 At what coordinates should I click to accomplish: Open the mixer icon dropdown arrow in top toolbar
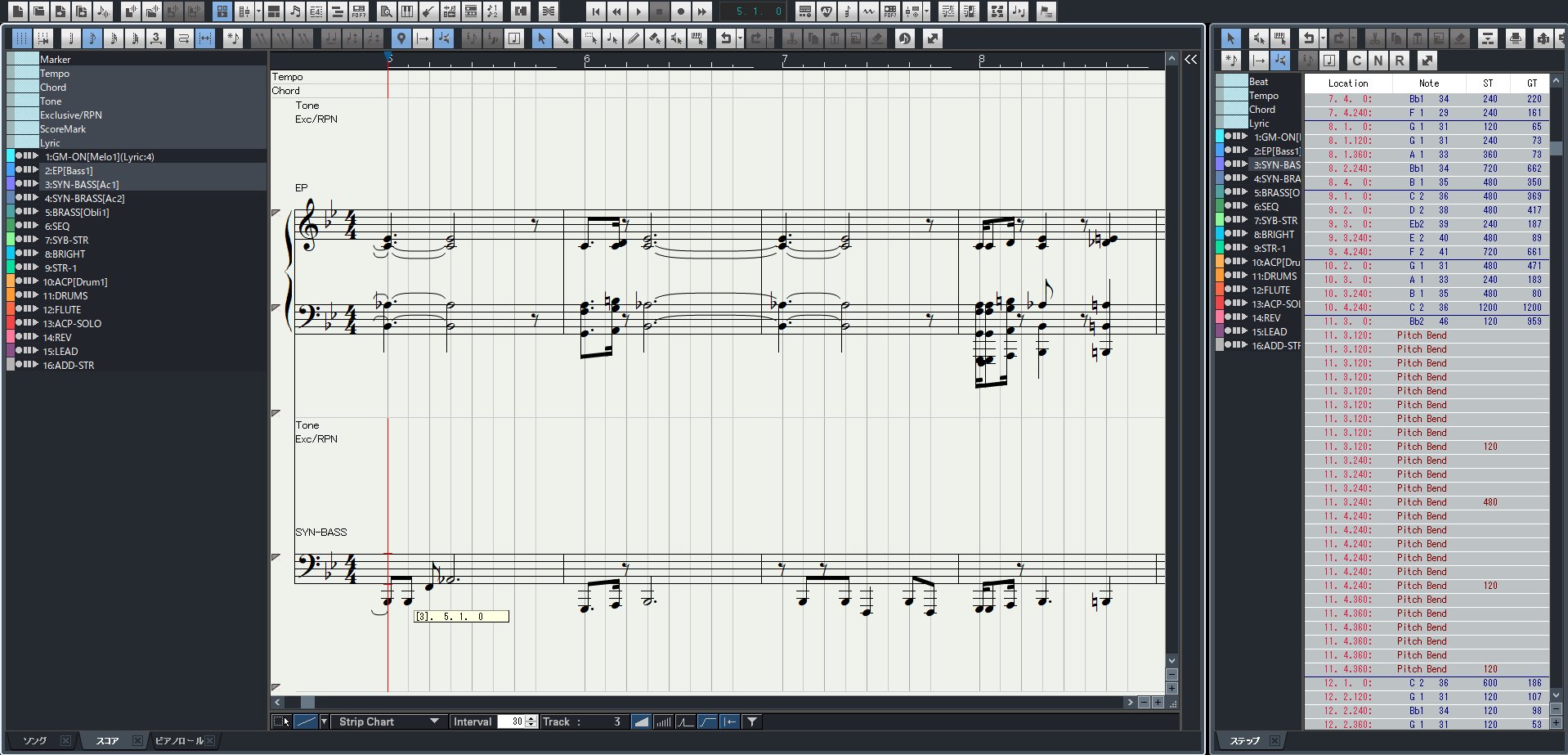pyautogui.click(x=258, y=11)
